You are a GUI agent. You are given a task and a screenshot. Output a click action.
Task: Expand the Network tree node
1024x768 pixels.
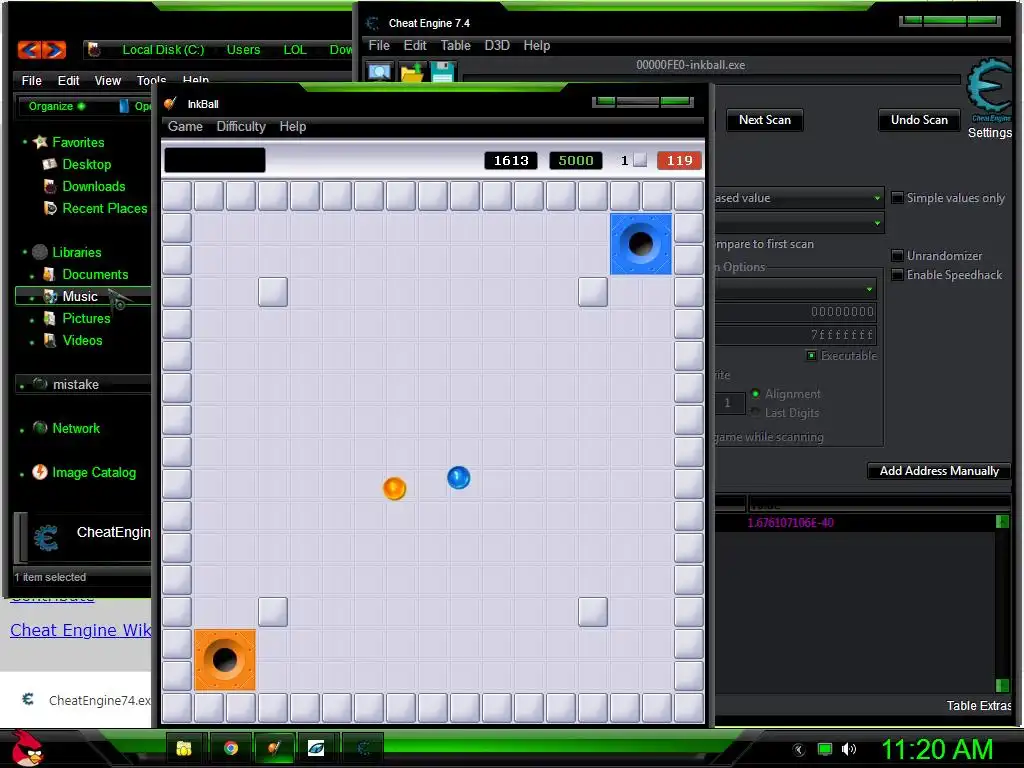(x=22, y=429)
